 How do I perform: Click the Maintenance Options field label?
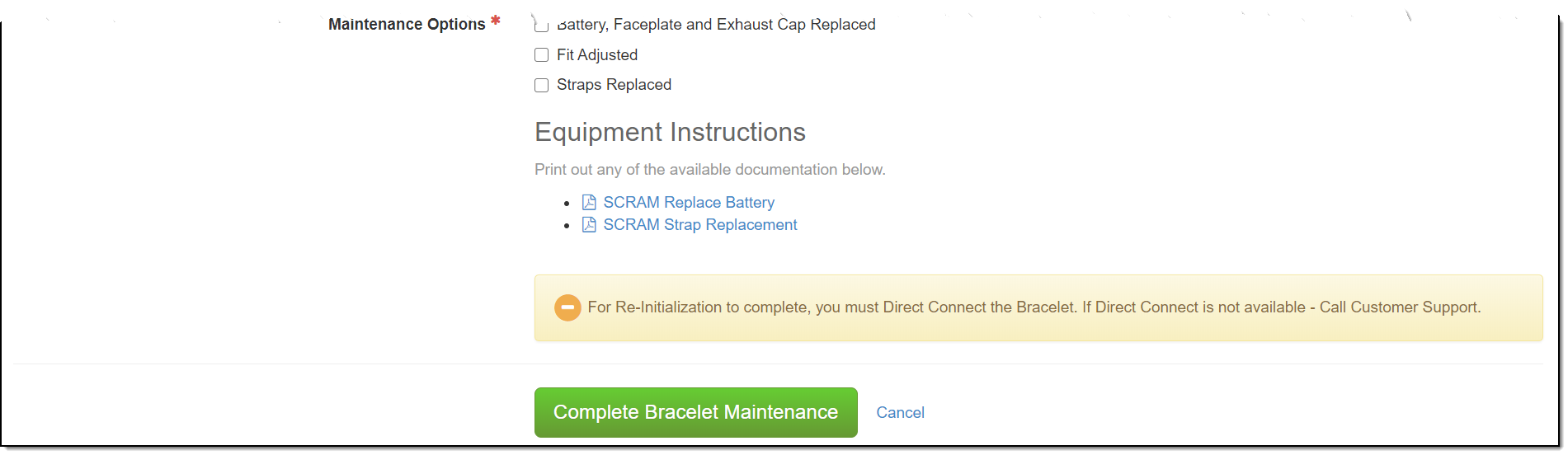tap(407, 25)
